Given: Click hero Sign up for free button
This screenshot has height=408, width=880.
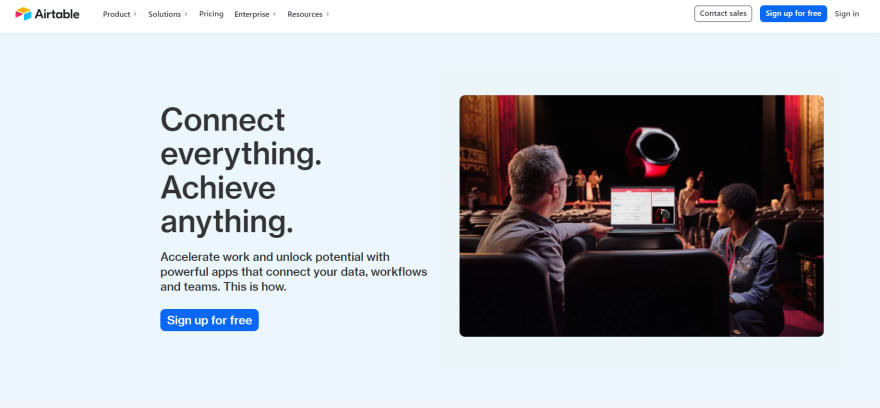Looking at the screenshot, I should 209,320.
